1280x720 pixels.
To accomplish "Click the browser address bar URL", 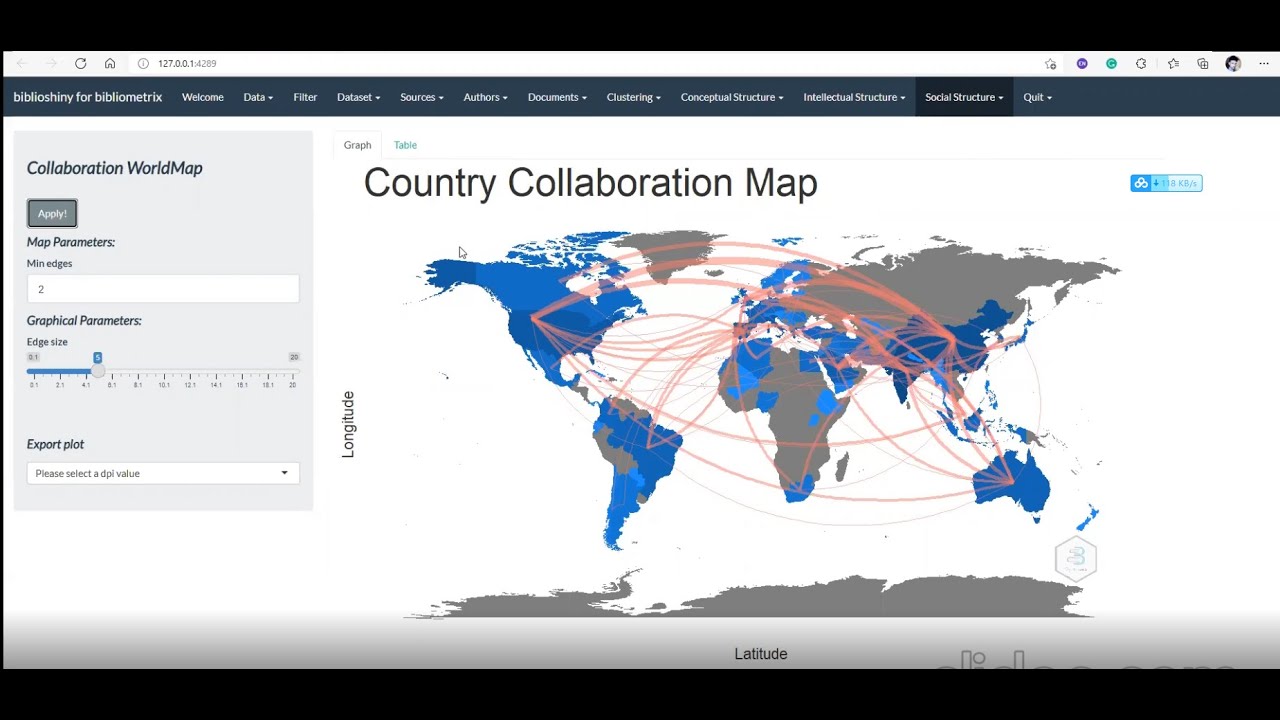I will (187, 63).
